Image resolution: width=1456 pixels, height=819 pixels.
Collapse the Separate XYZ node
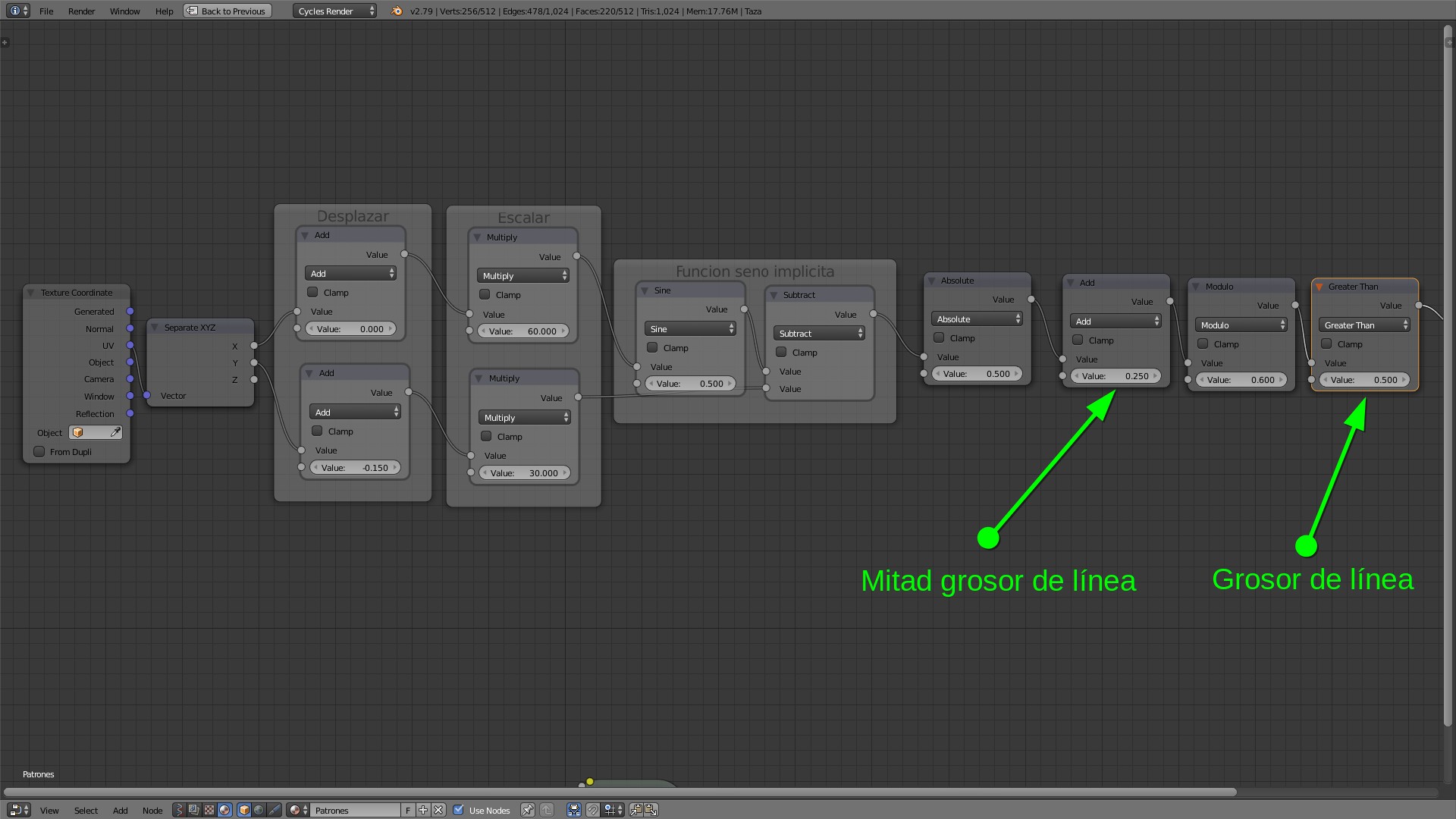[154, 328]
